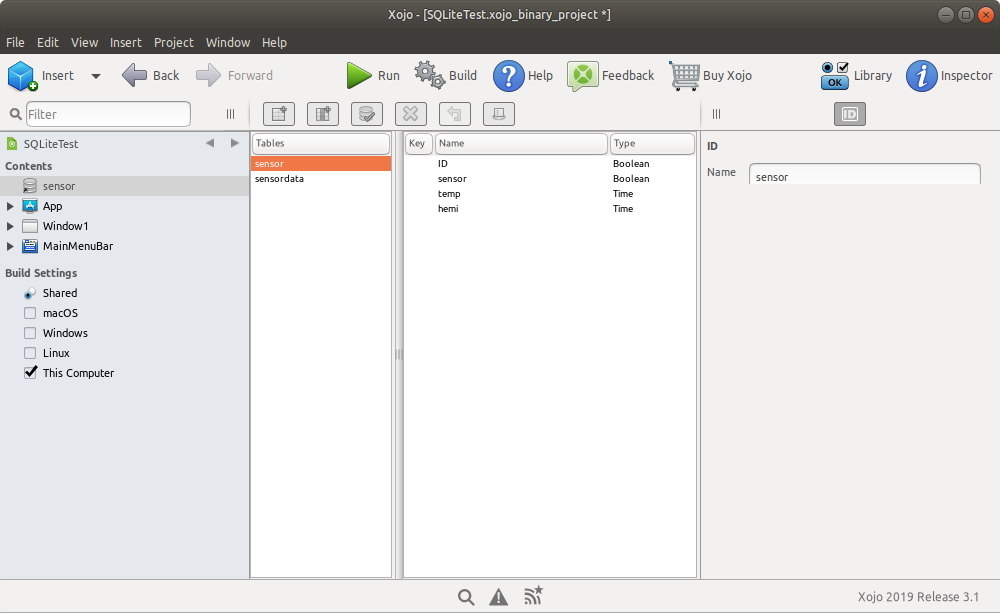Open the File menu
The width and height of the screenshot is (1000, 613).
click(15, 43)
